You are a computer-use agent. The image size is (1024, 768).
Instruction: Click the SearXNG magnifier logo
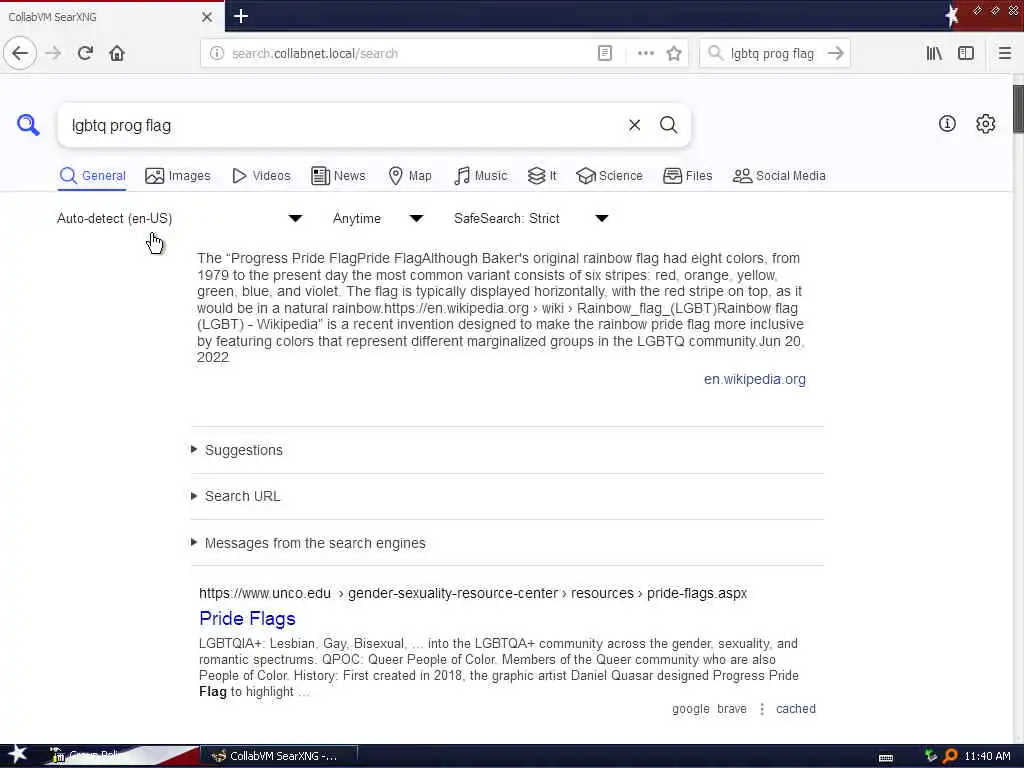28,125
